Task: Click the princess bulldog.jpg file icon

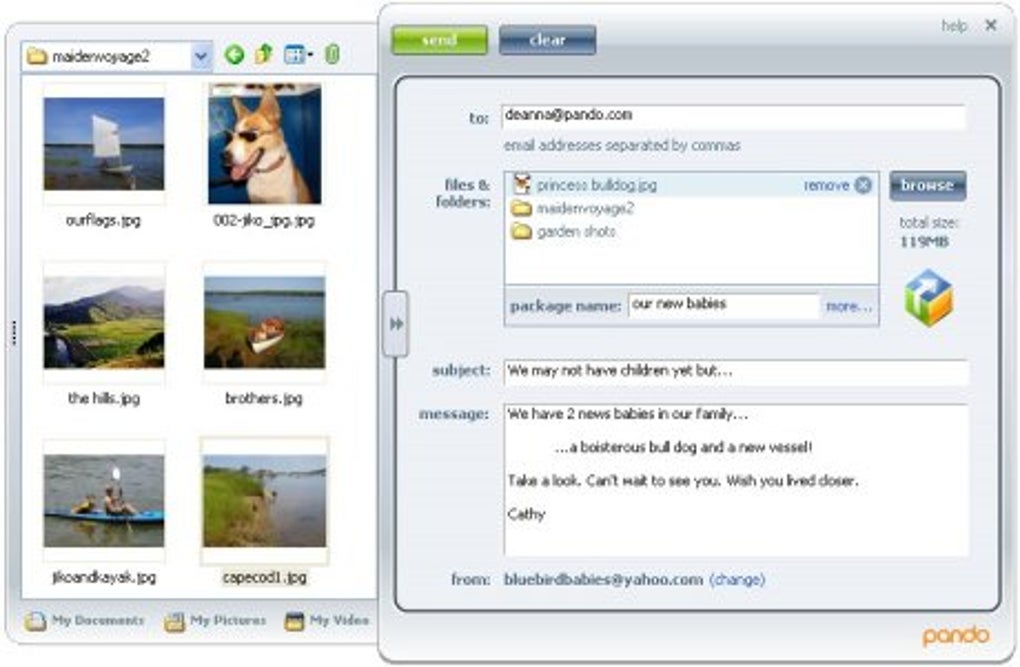Action: 522,184
